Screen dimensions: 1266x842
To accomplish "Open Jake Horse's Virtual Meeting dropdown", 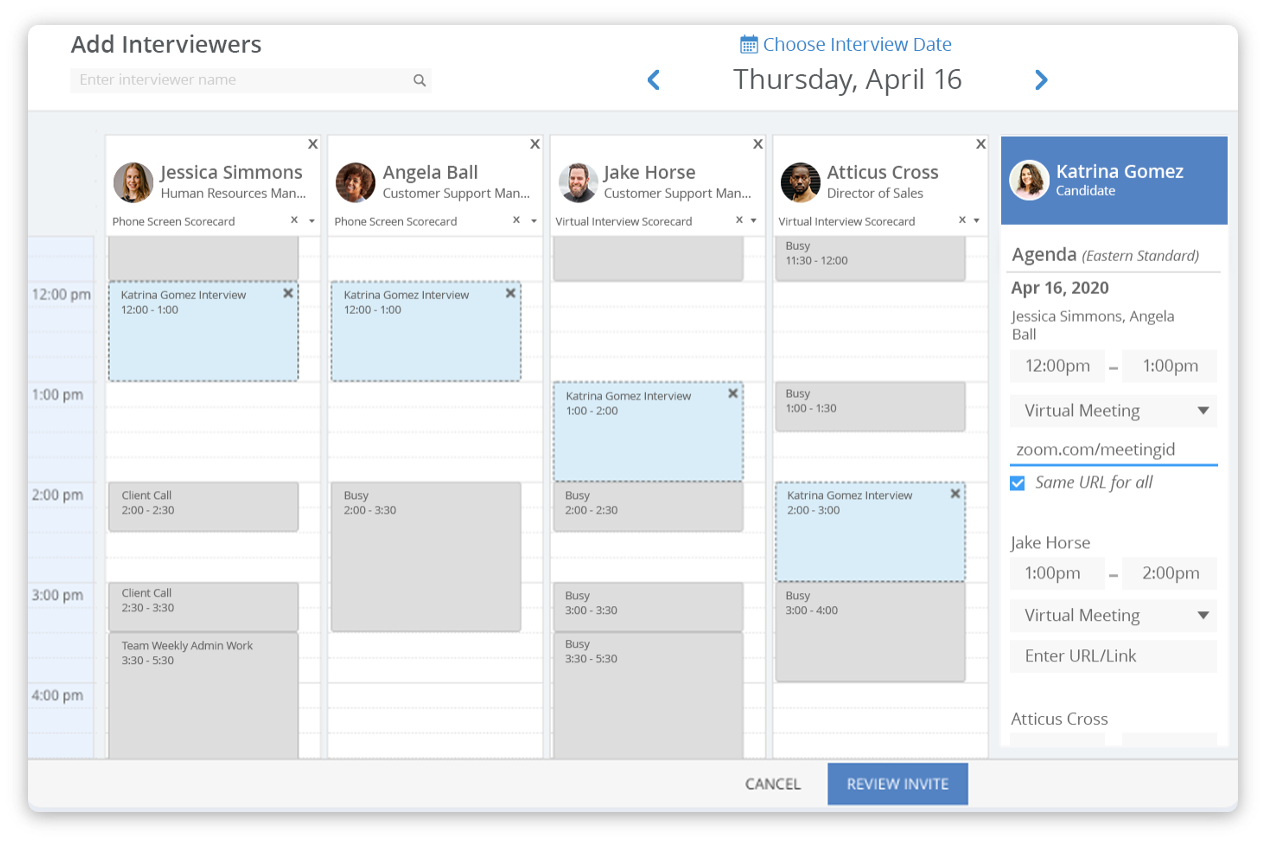I will (1113, 615).
